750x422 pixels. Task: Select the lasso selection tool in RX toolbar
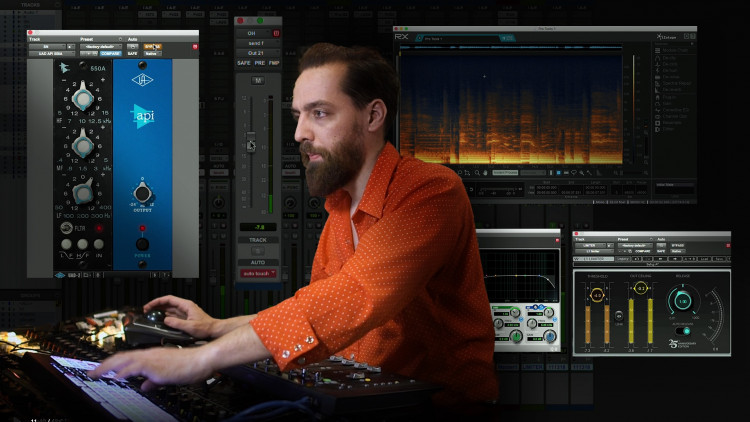click(574, 173)
